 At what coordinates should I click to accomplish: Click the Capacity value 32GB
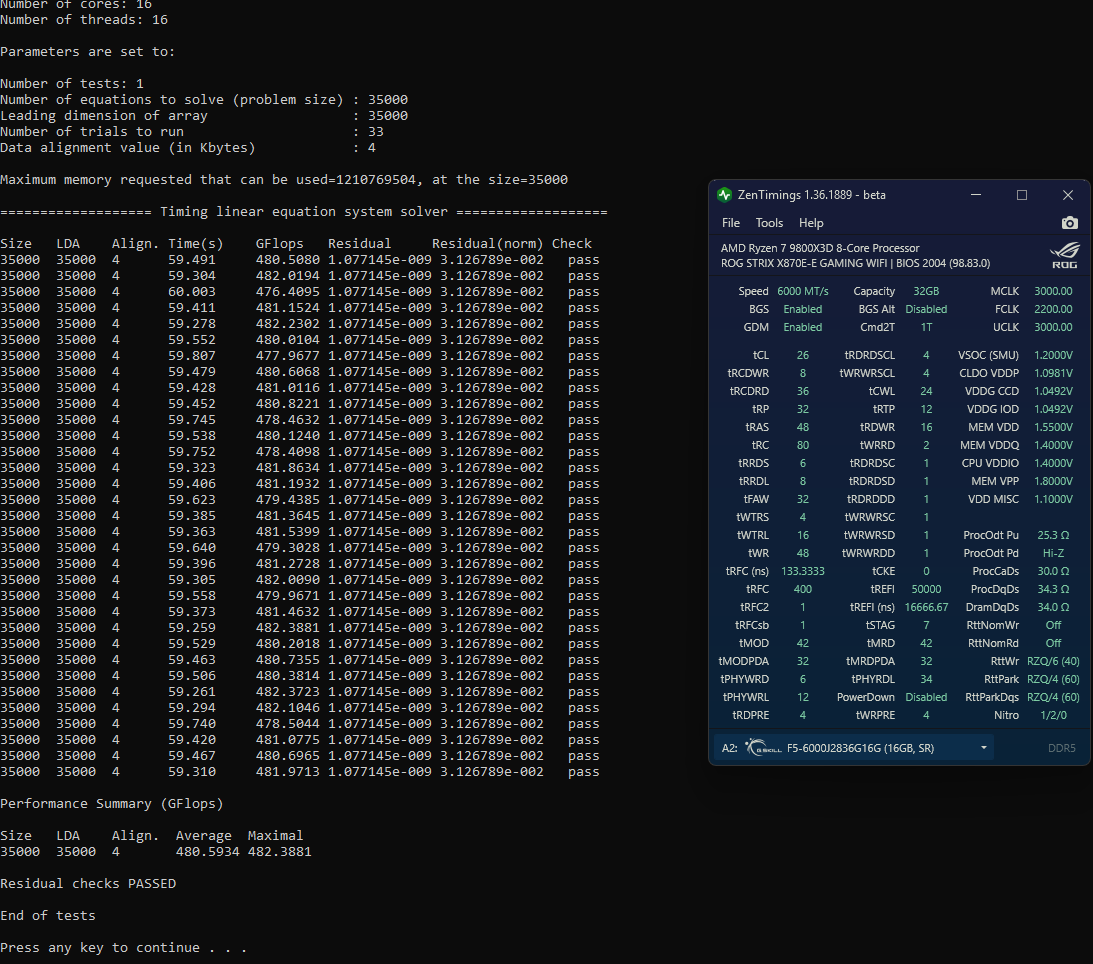(x=926, y=291)
